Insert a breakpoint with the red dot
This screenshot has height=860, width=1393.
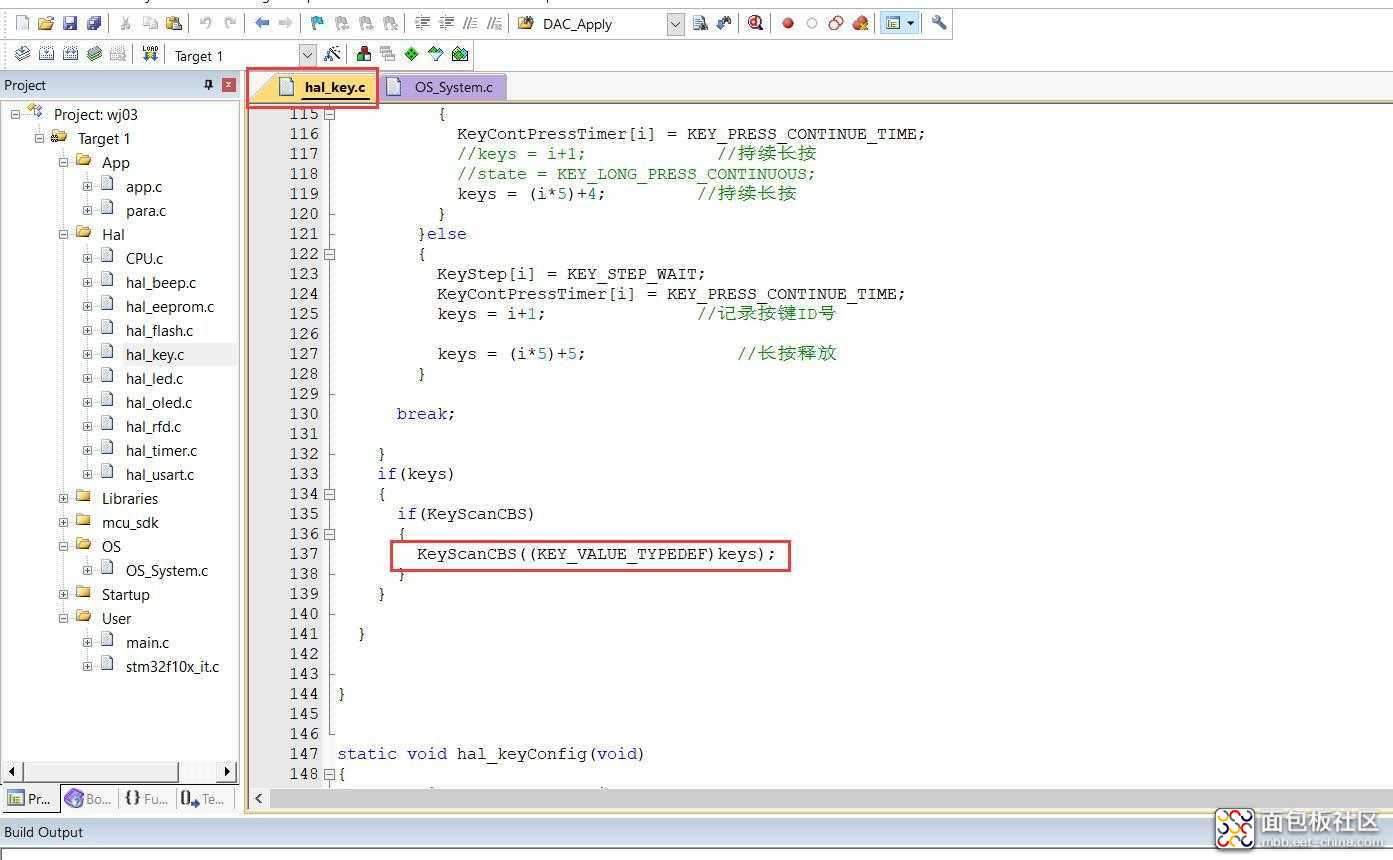[788, 23]
